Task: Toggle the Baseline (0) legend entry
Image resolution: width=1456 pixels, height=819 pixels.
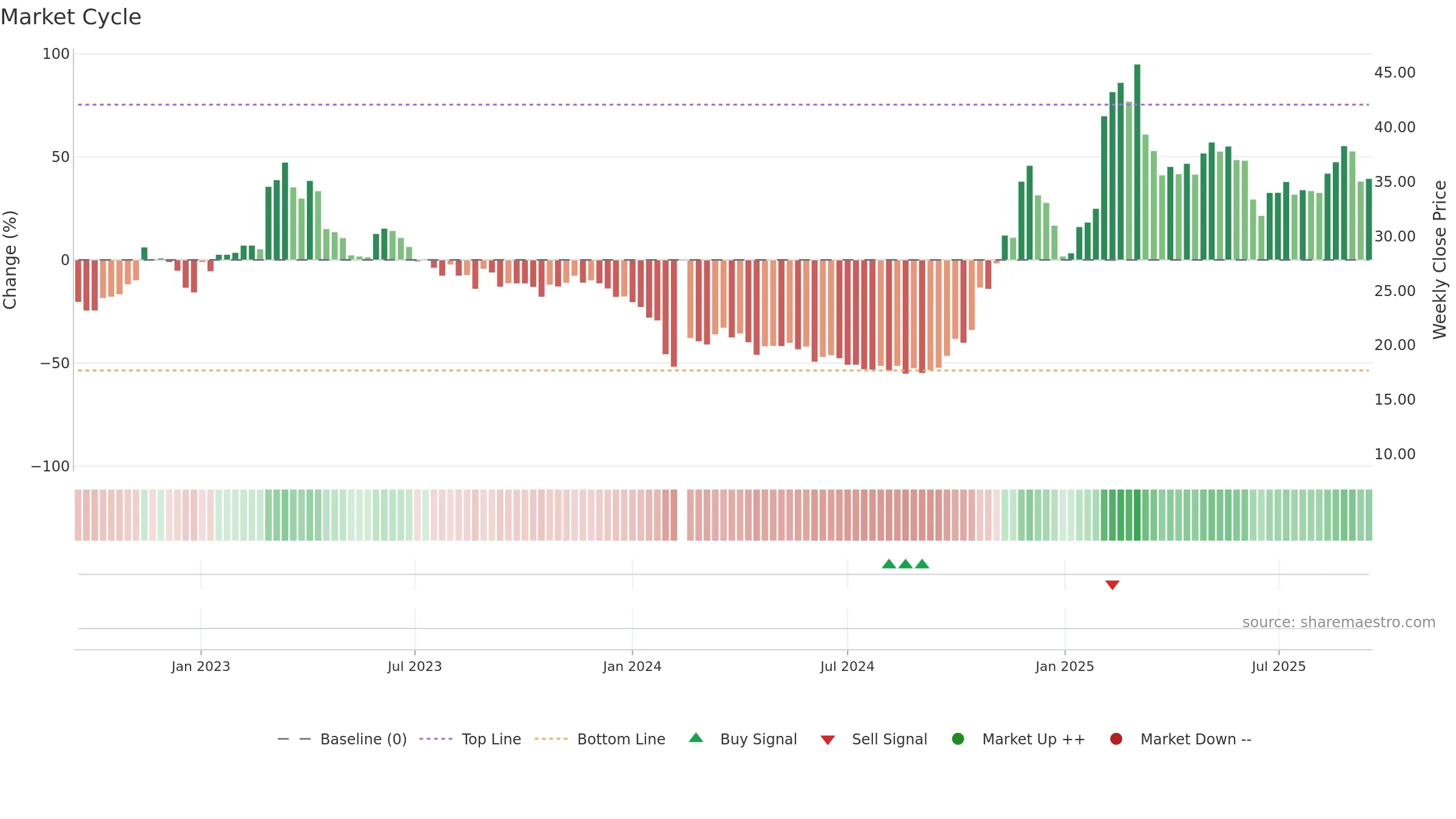Action: click(x=342, y=739)
